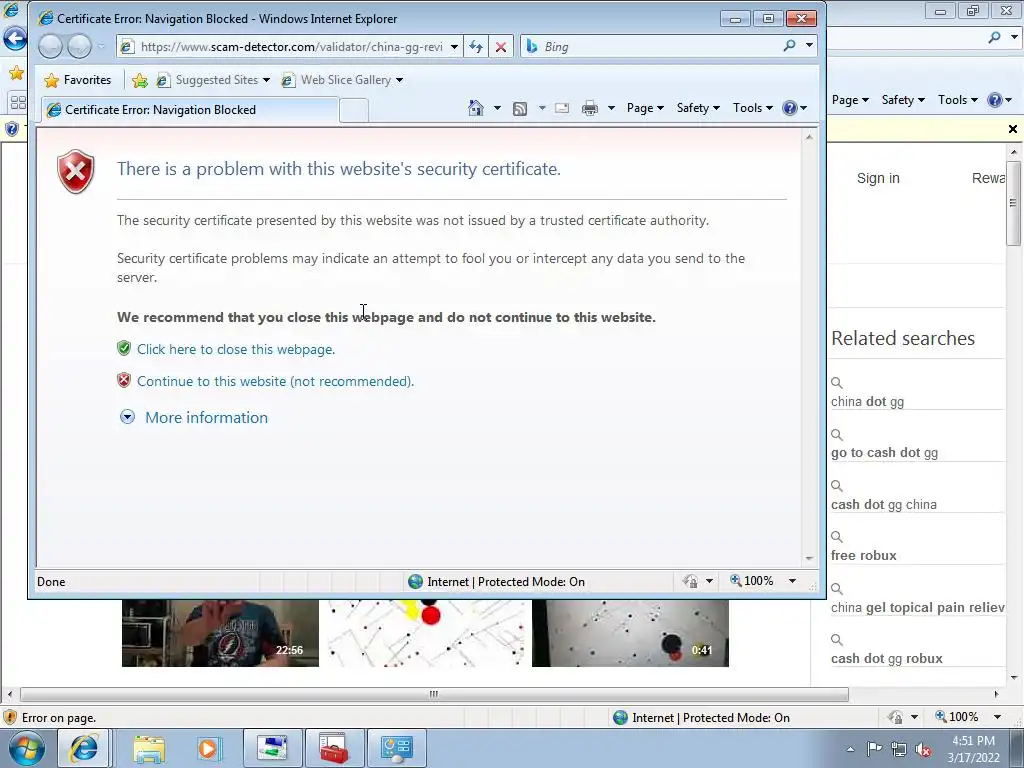1024x768 pixels.
Task: Open the search provider dropdown arrow
Action: point(809,46)
